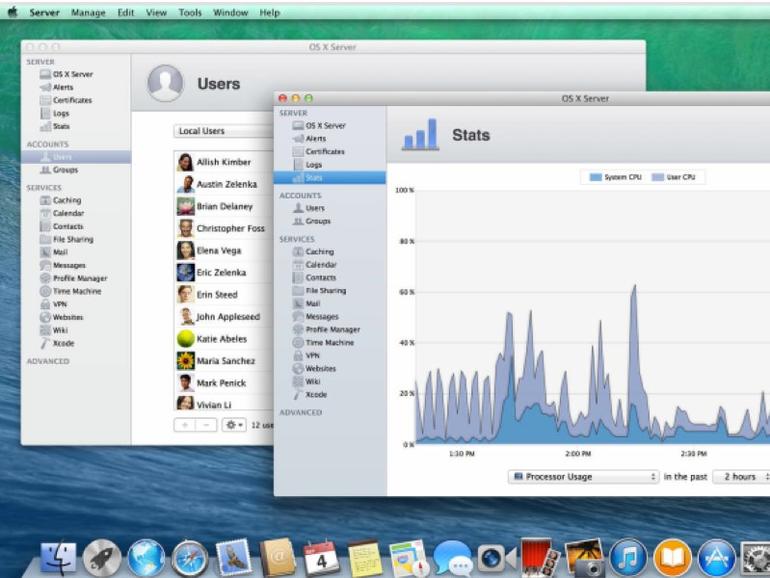Image resolution: width=770 pixels, height=578 pixels.
Task: Open the Tools menu
Action: (190, 12)
